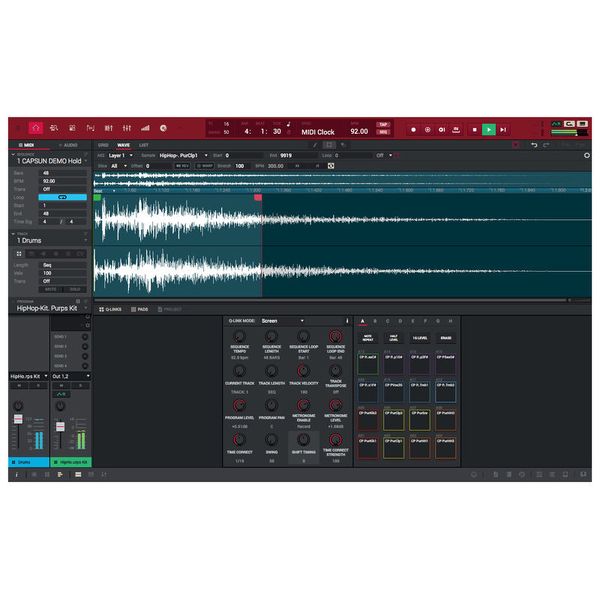The height and width of the screenshot is (600, 600).
Task: Open the channel mixer sliders icon
Action: point(127,128)
